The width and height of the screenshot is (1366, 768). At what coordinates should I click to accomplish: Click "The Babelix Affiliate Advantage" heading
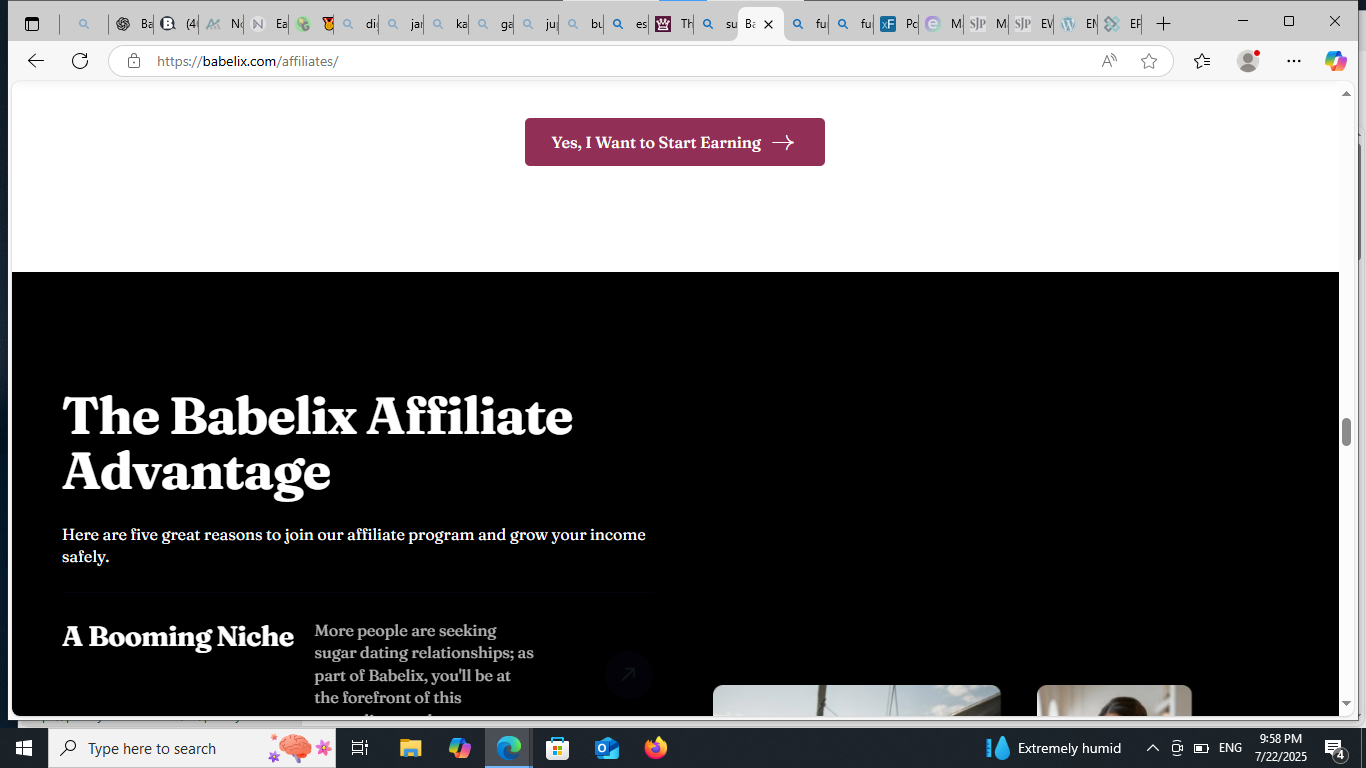[318, 443]
